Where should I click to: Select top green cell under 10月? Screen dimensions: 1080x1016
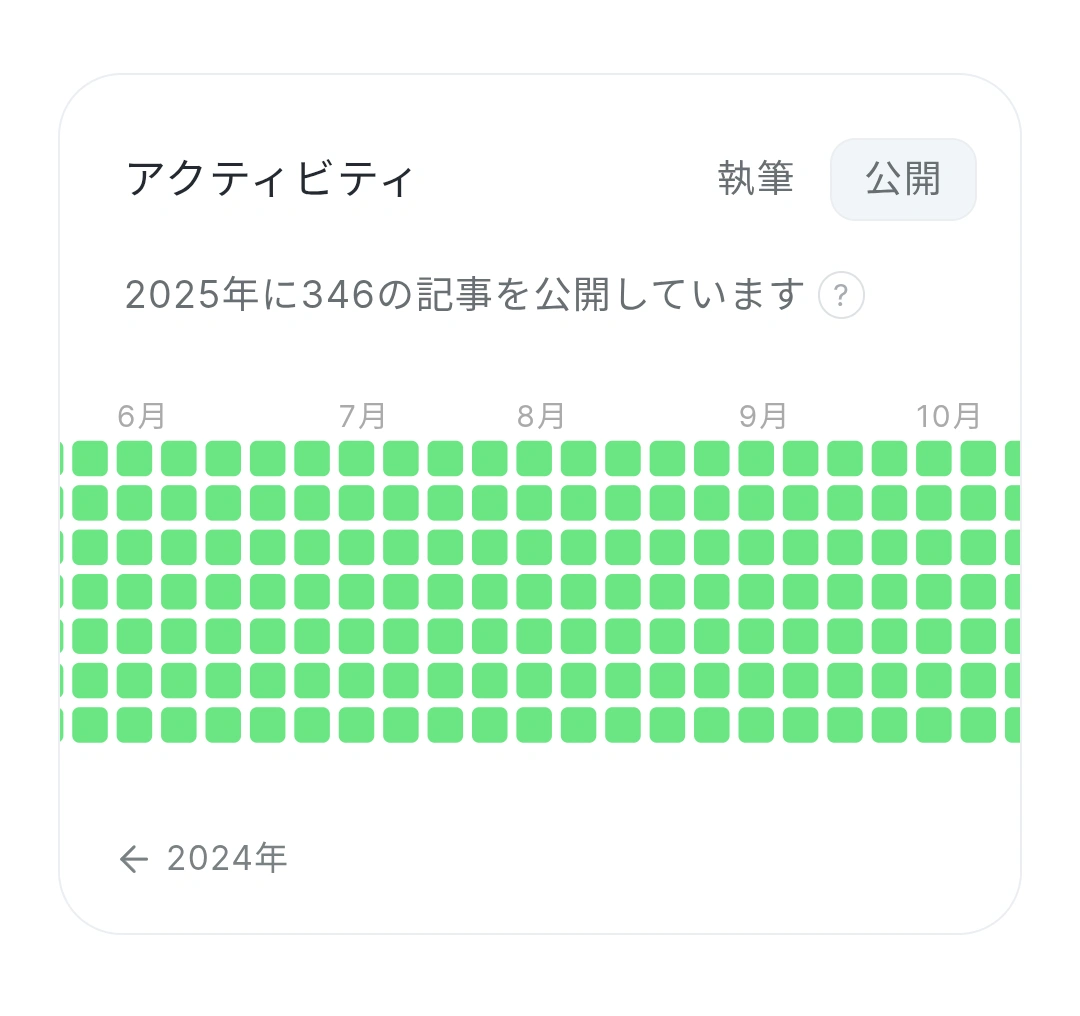point(934,458)
